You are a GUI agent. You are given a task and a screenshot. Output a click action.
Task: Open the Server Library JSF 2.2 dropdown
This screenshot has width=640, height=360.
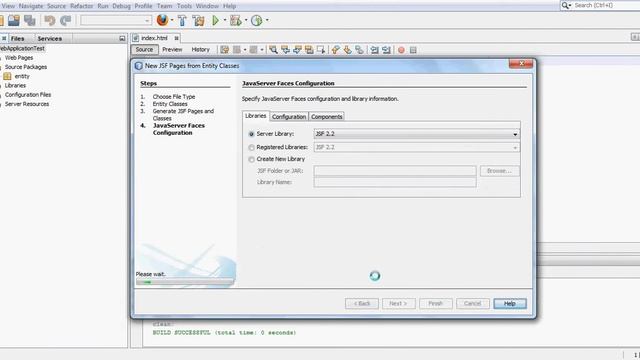(417, 134)
